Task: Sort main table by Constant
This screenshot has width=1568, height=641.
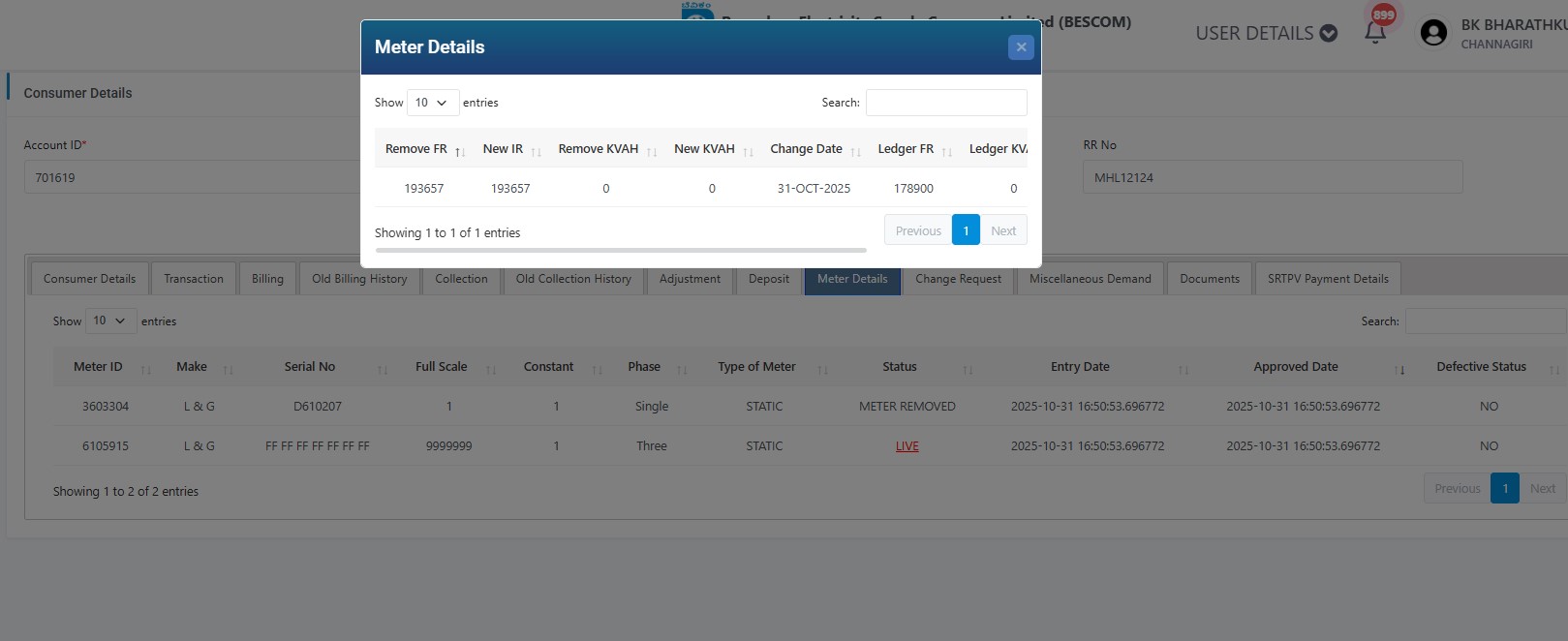Action: (556, 367)
